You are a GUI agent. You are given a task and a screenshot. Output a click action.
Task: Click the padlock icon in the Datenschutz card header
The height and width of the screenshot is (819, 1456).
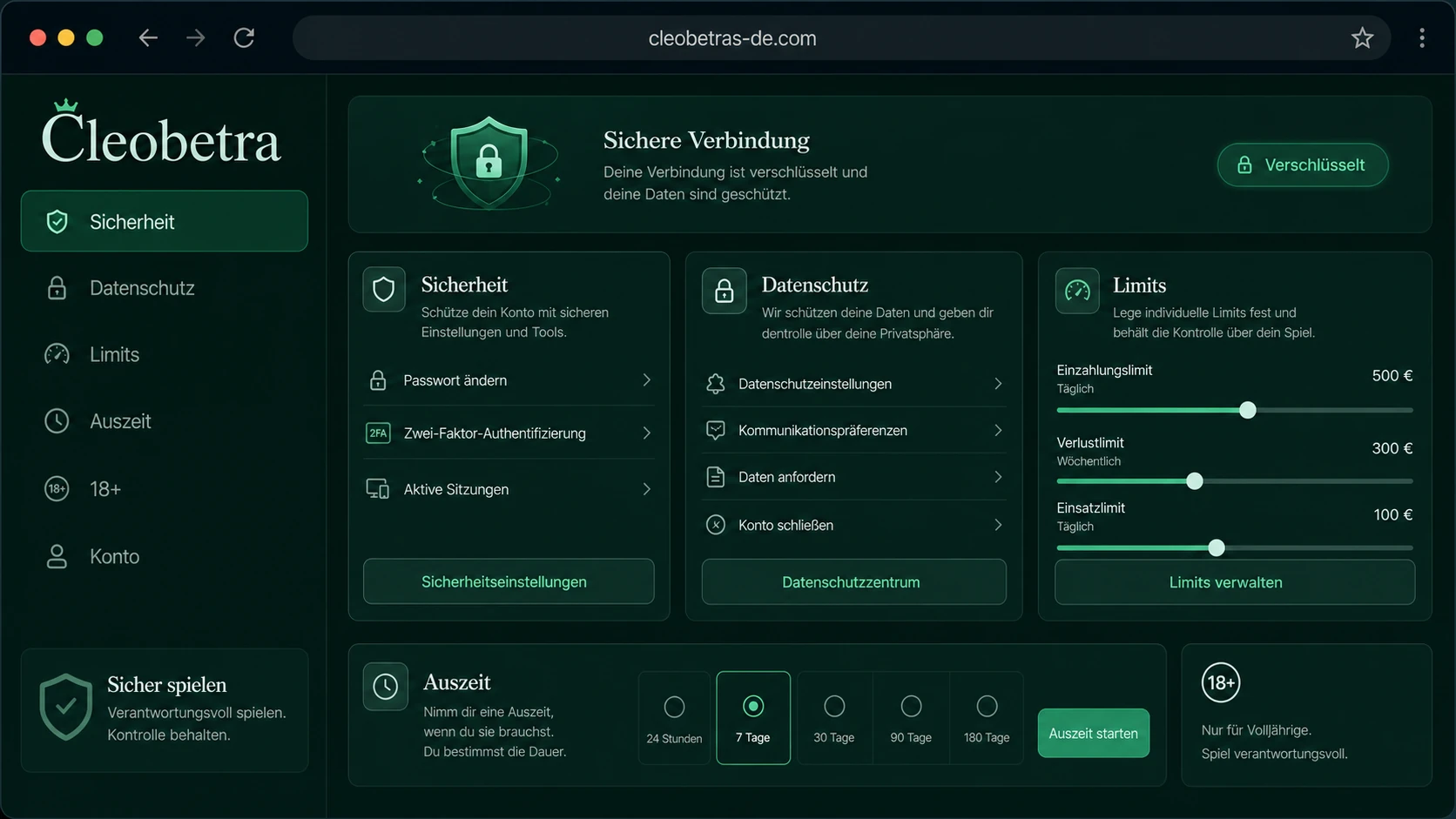725,291
